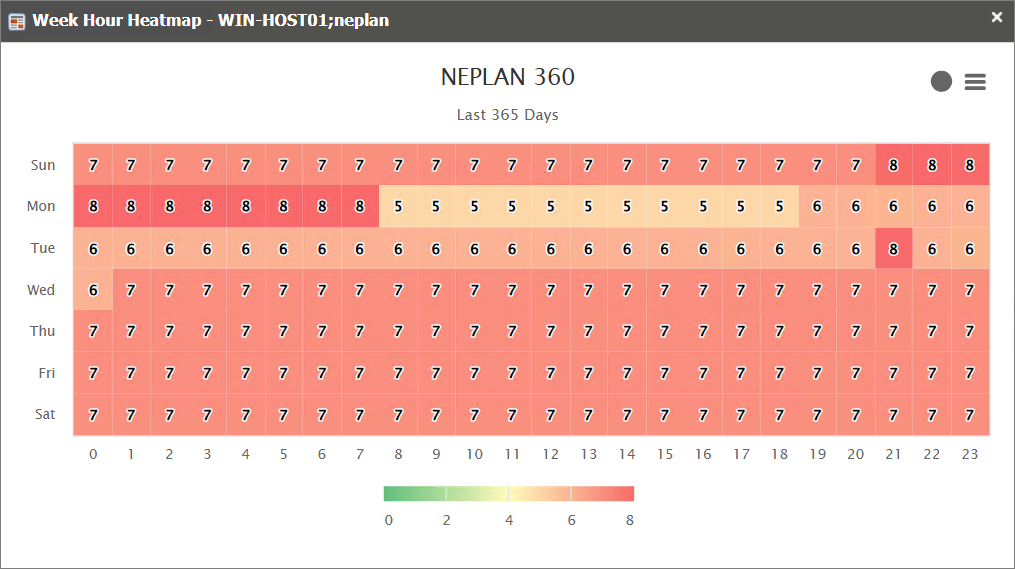Click the Wed row label
The width and height of the screenshot is (1015, 569).
click(x=41, y=290)
